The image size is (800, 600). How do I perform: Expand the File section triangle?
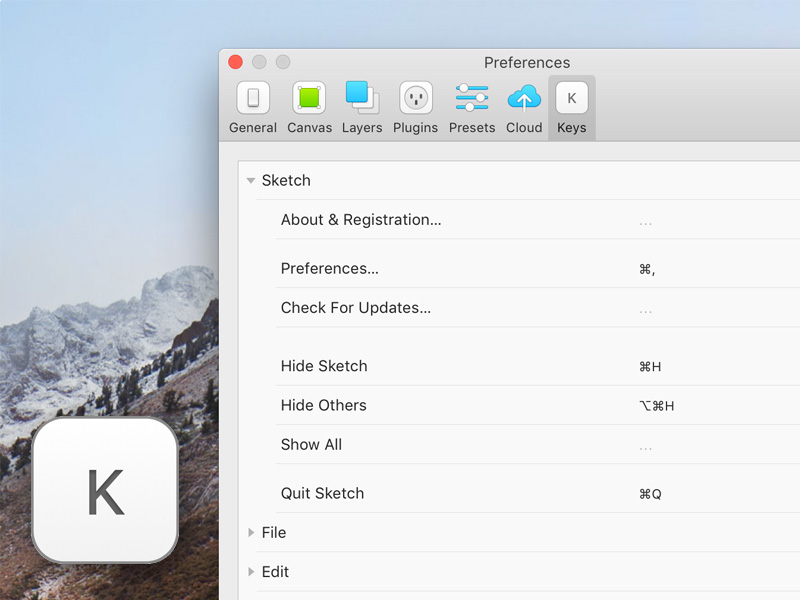(x=251, y=533)
